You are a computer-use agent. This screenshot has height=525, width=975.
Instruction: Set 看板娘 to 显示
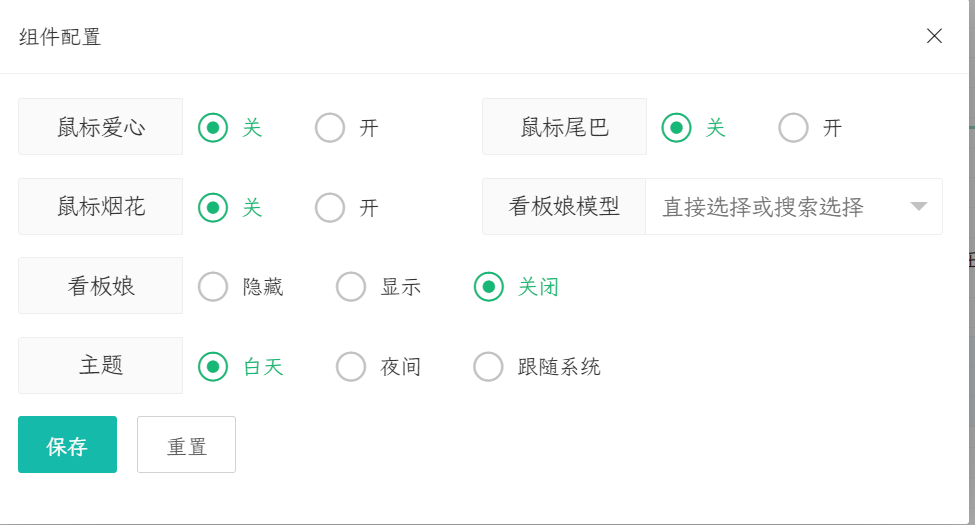[351, 287]
